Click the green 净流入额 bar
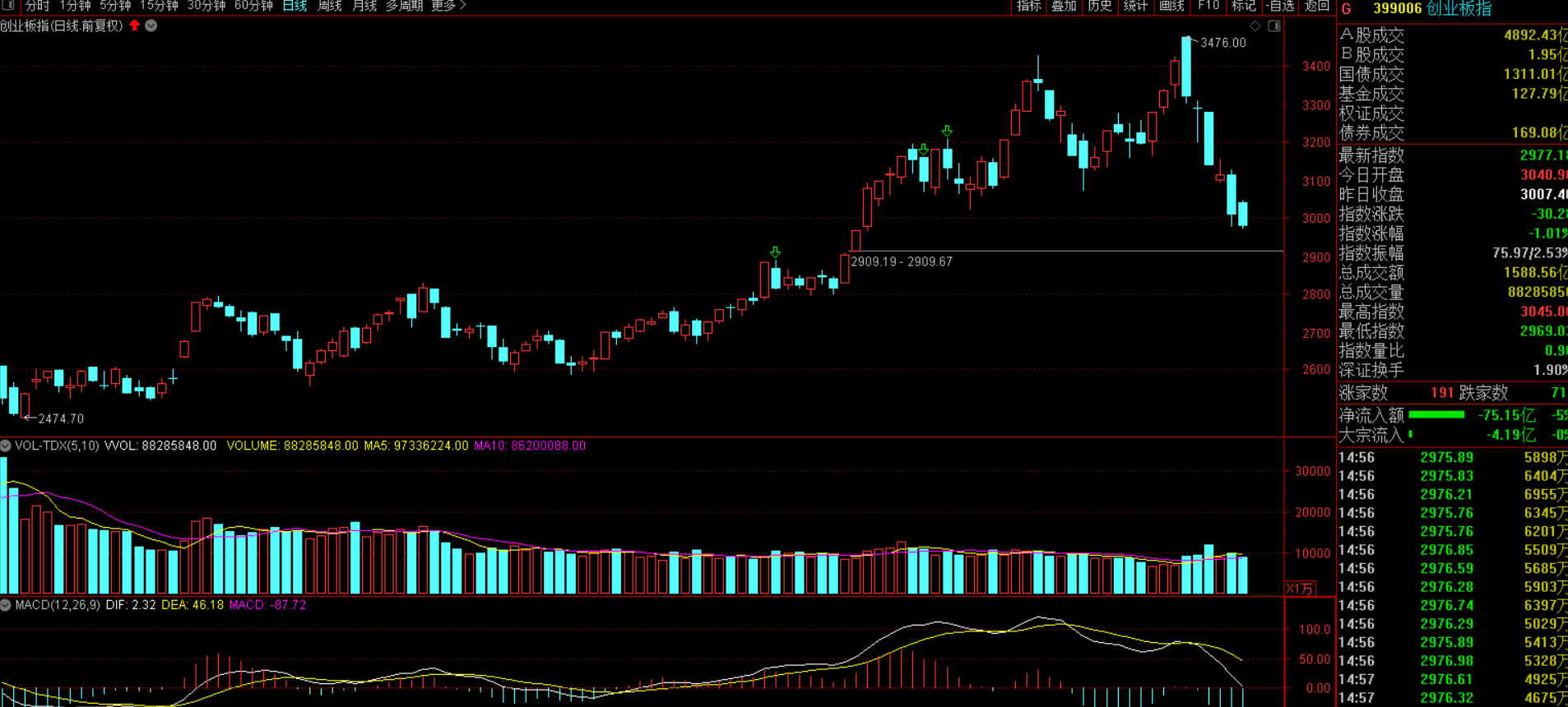 click(1436, 415)
